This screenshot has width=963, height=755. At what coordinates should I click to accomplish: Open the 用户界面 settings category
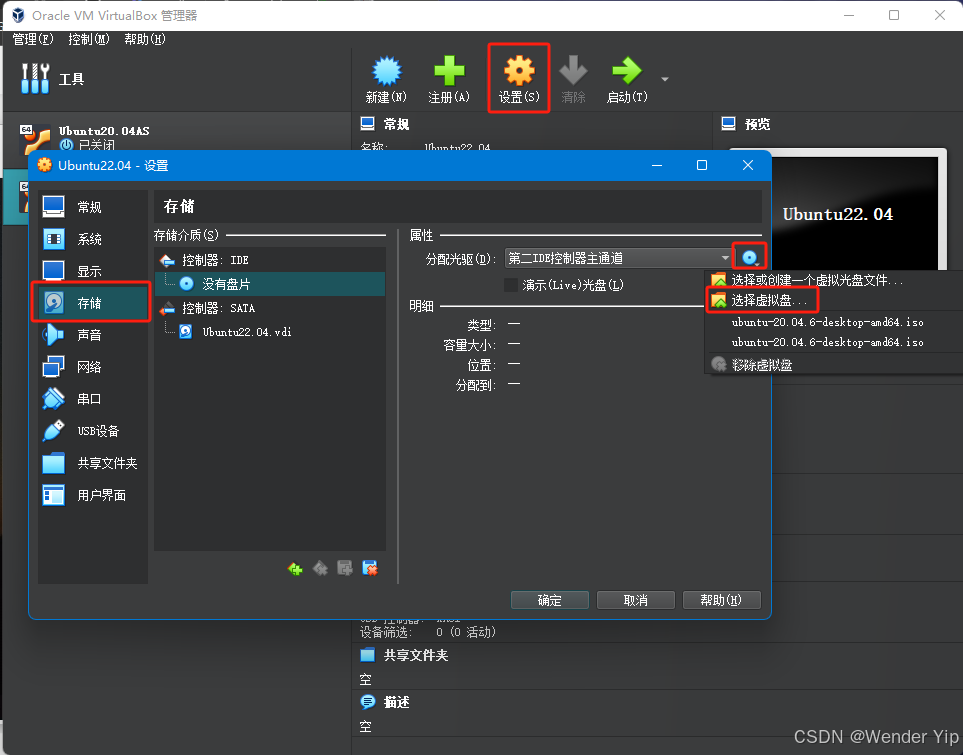(92, 495)
